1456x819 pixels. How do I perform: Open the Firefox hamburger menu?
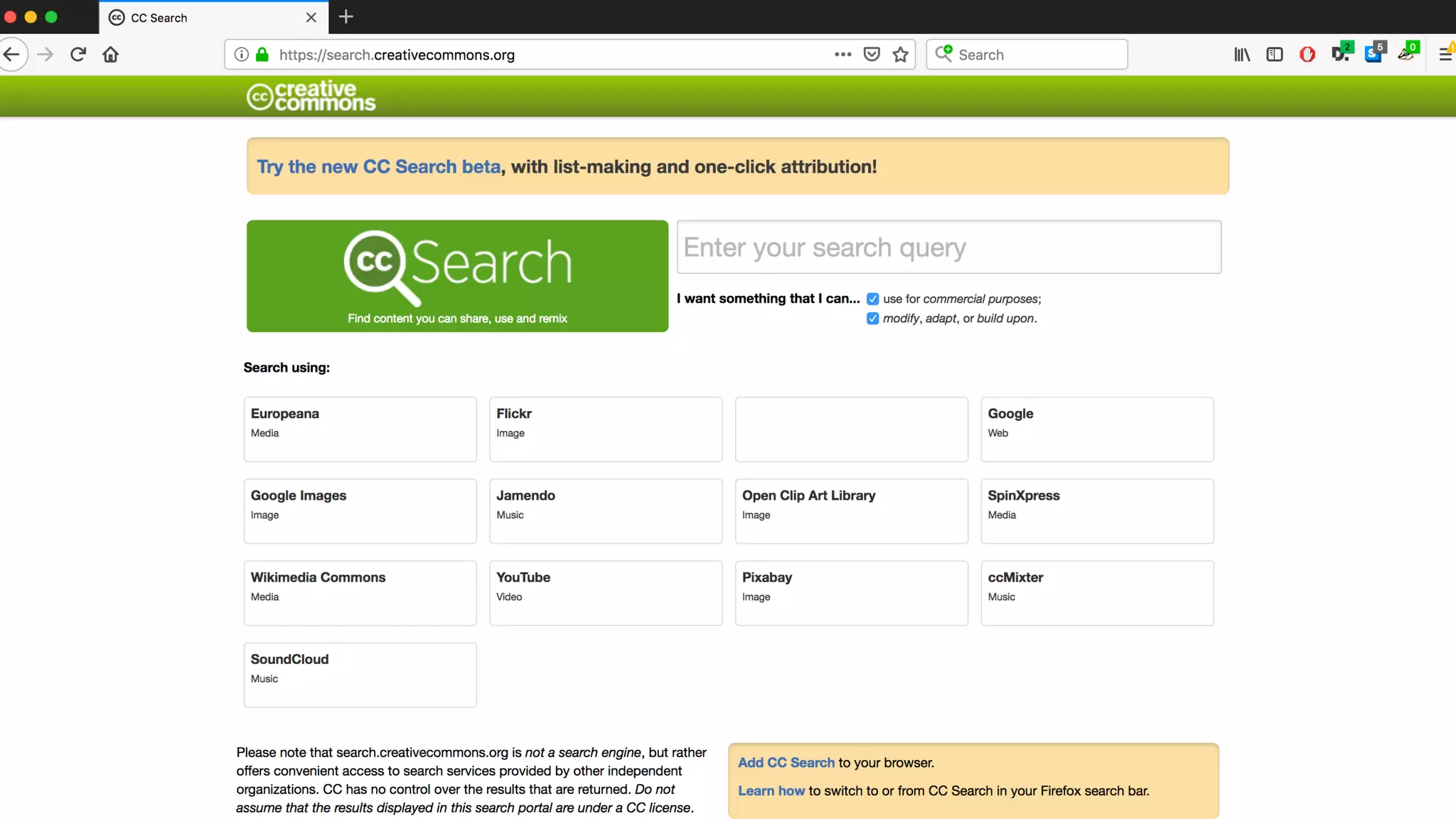pos(1445,55)
